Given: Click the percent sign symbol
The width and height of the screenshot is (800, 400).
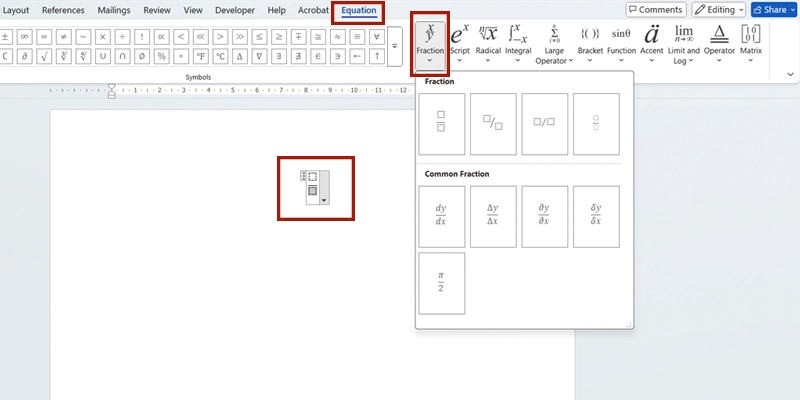Looking at the screenshot, I should [160, 55].
